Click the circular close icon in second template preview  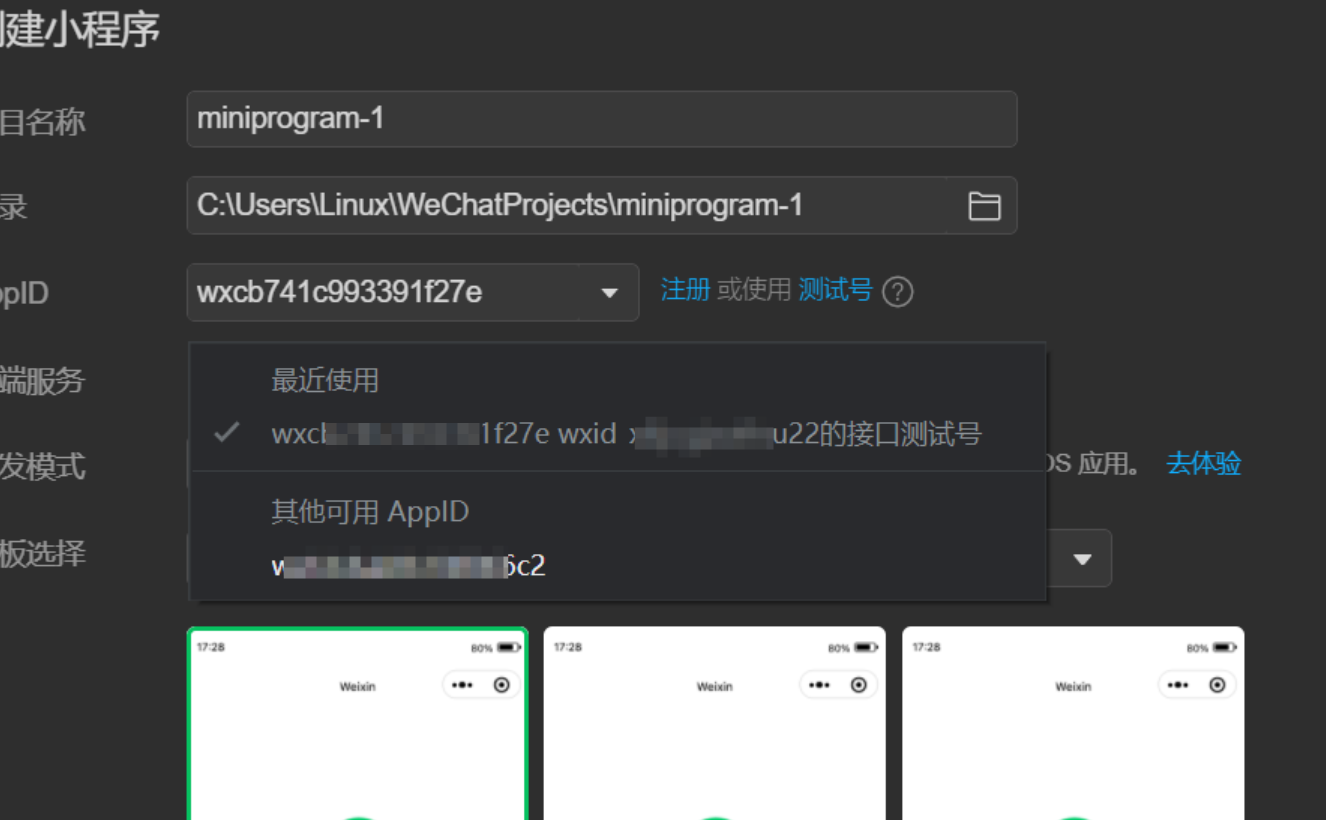pyautogui.click(x=859, y=685)
